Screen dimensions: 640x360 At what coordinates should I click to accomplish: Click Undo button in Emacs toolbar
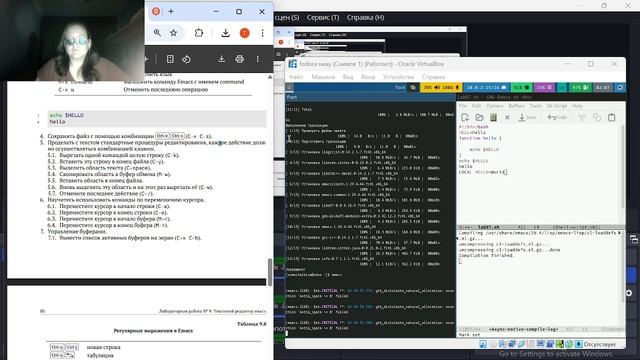(558, 118)
